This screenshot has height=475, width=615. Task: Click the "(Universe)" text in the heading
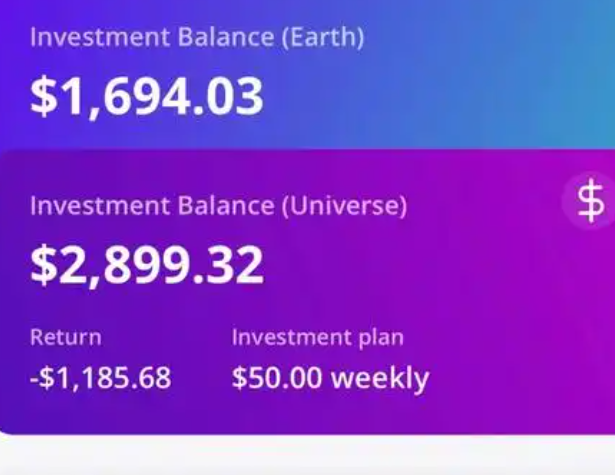pos(344,206)
